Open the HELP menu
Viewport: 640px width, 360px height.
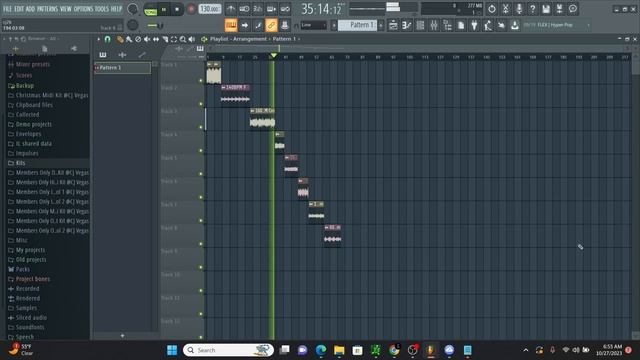[x=116, y=9]
